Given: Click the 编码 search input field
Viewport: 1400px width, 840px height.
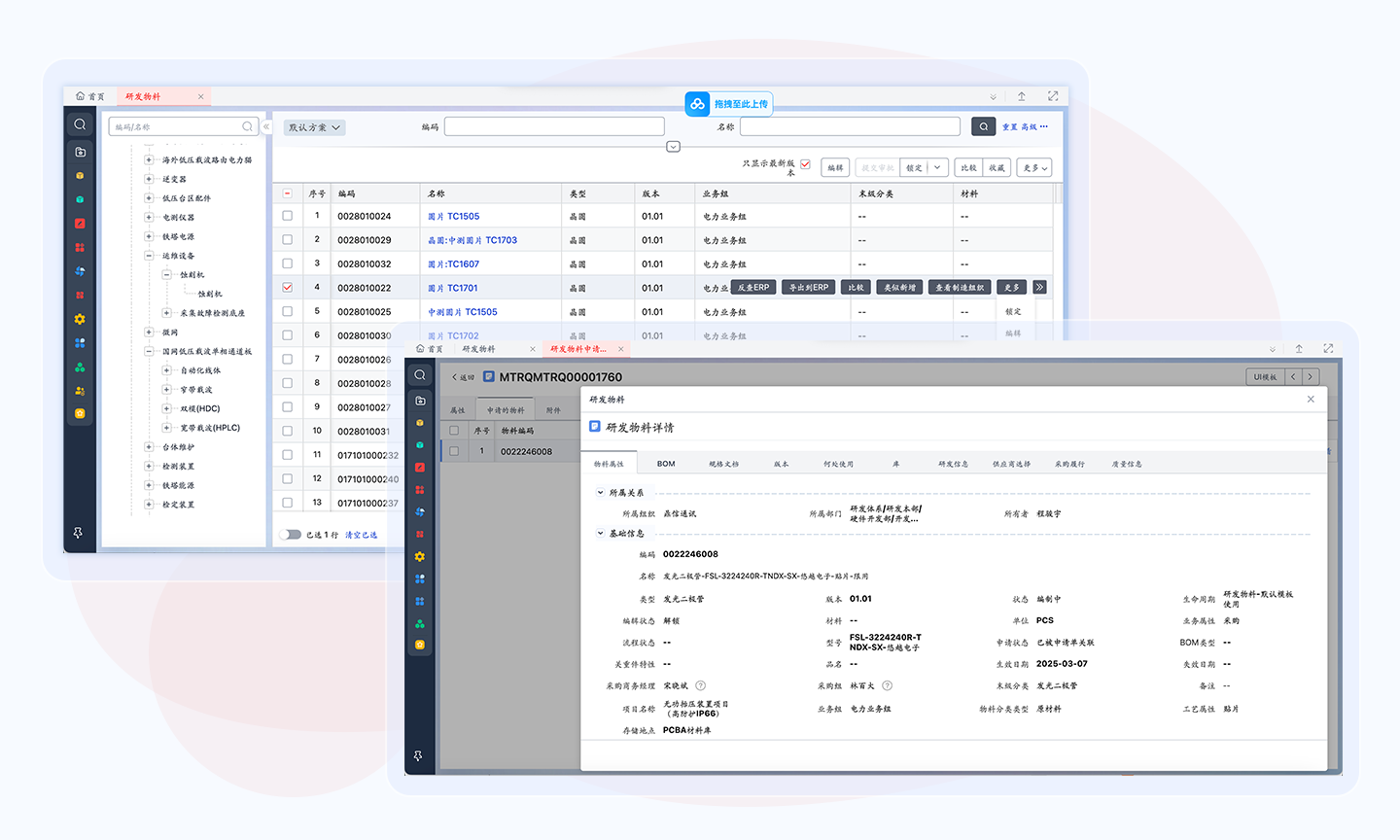Looking at the screenshot, I should (x=554, y=127).
